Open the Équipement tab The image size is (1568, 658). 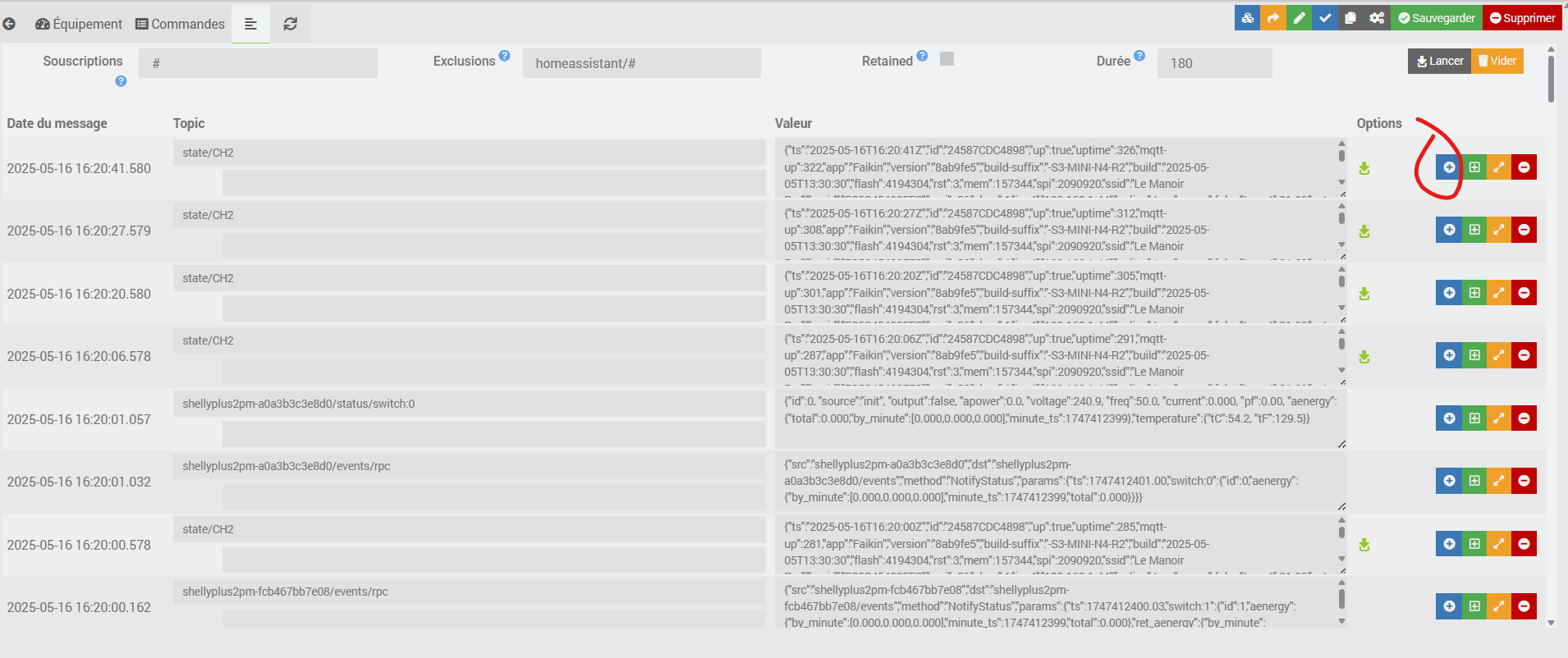click(79, 24)
